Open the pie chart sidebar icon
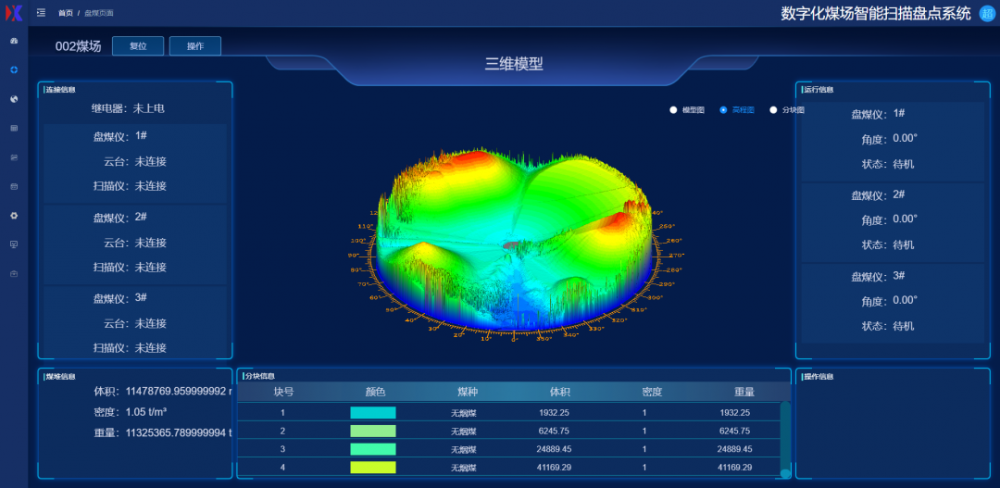 pyautogui.click(x=14, y=99)
